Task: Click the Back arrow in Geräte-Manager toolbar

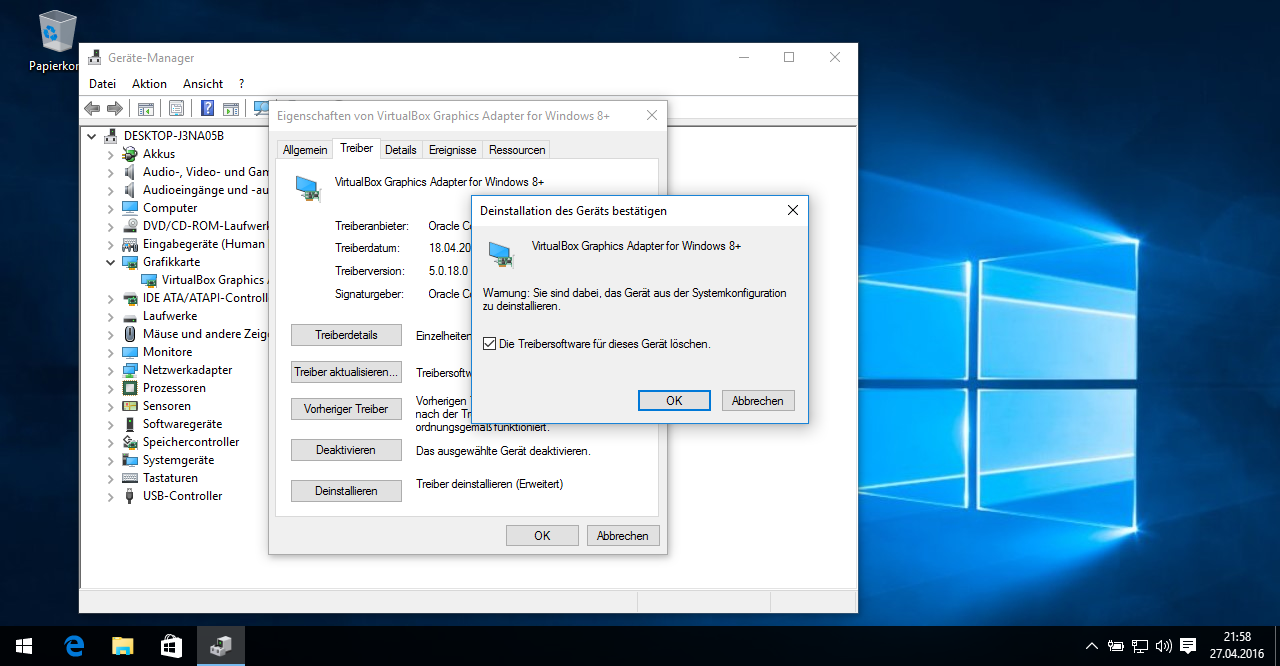Action: coord(92,109)
